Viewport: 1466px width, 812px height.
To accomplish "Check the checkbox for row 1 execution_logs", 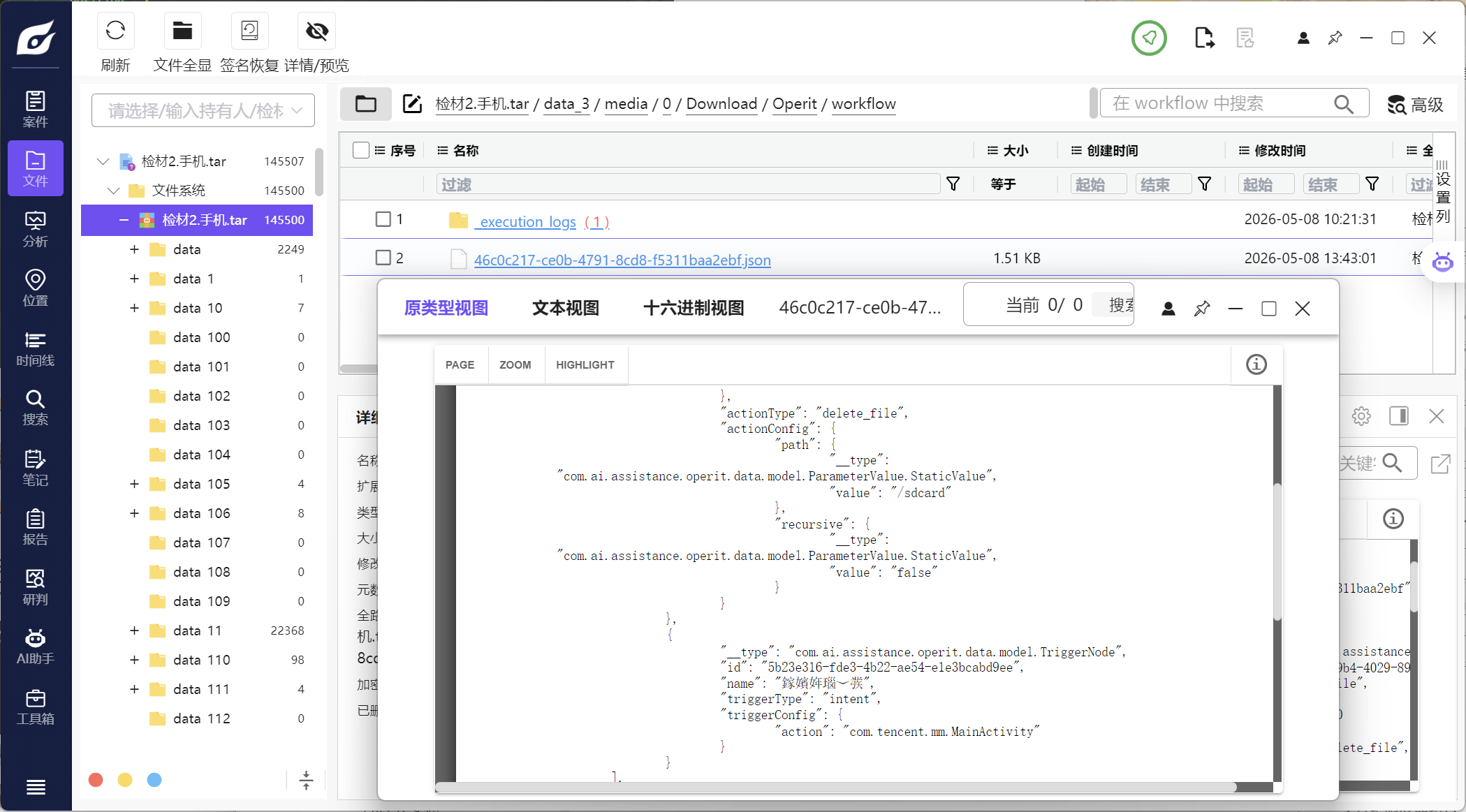I will coord(383,219).
